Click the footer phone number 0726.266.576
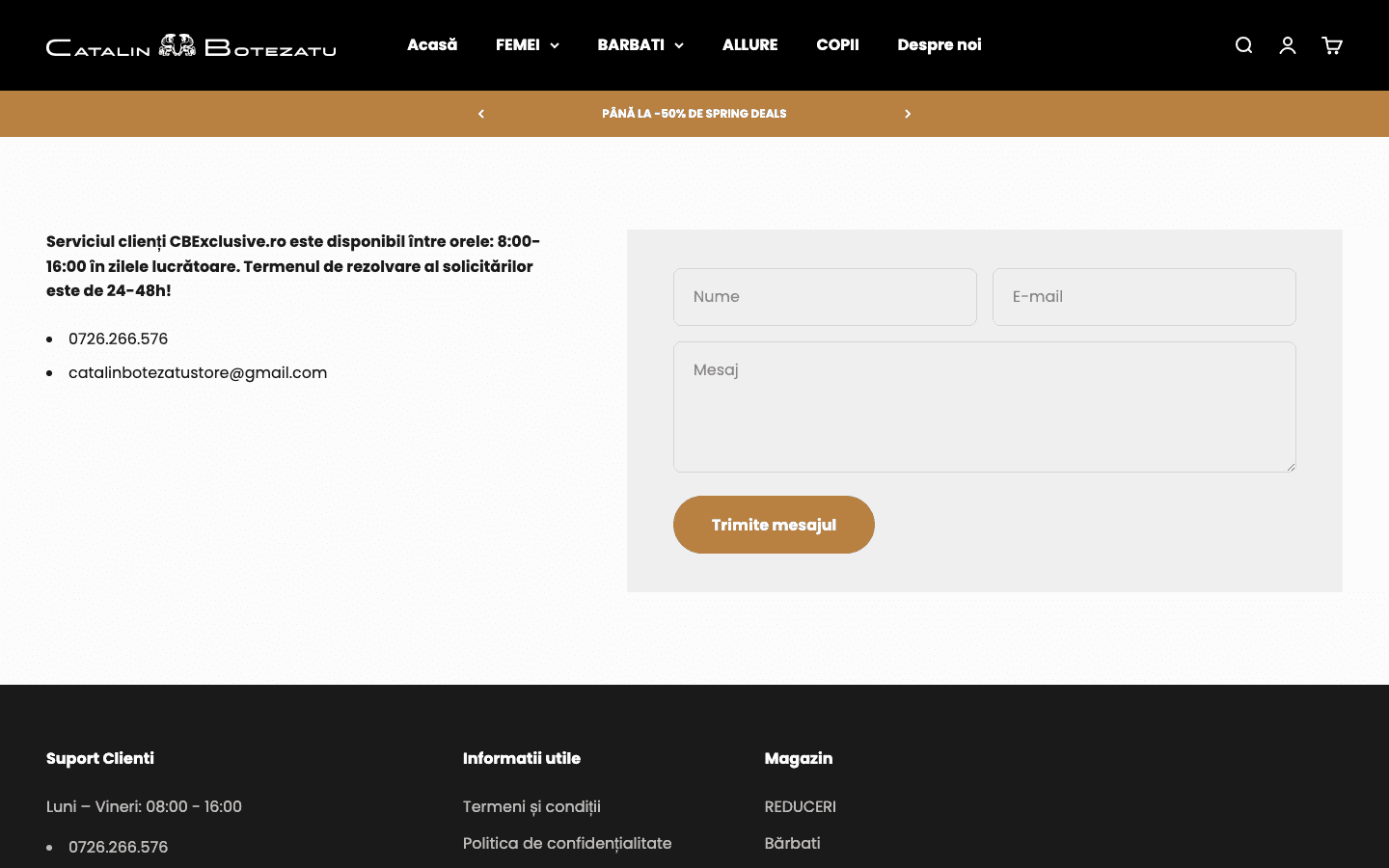The width and height of the screenshot is (1389, 868). click(118, 847)
